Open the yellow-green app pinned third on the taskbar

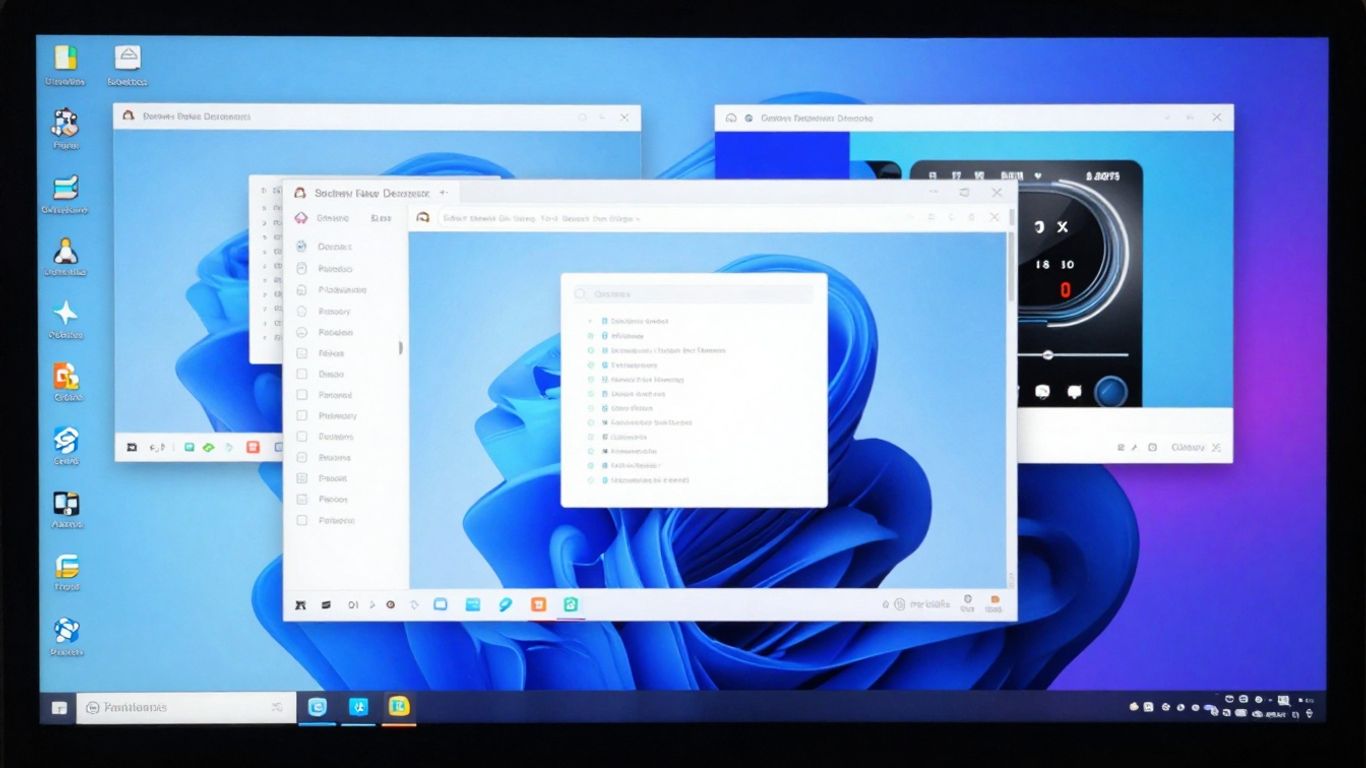pos(399,707)
